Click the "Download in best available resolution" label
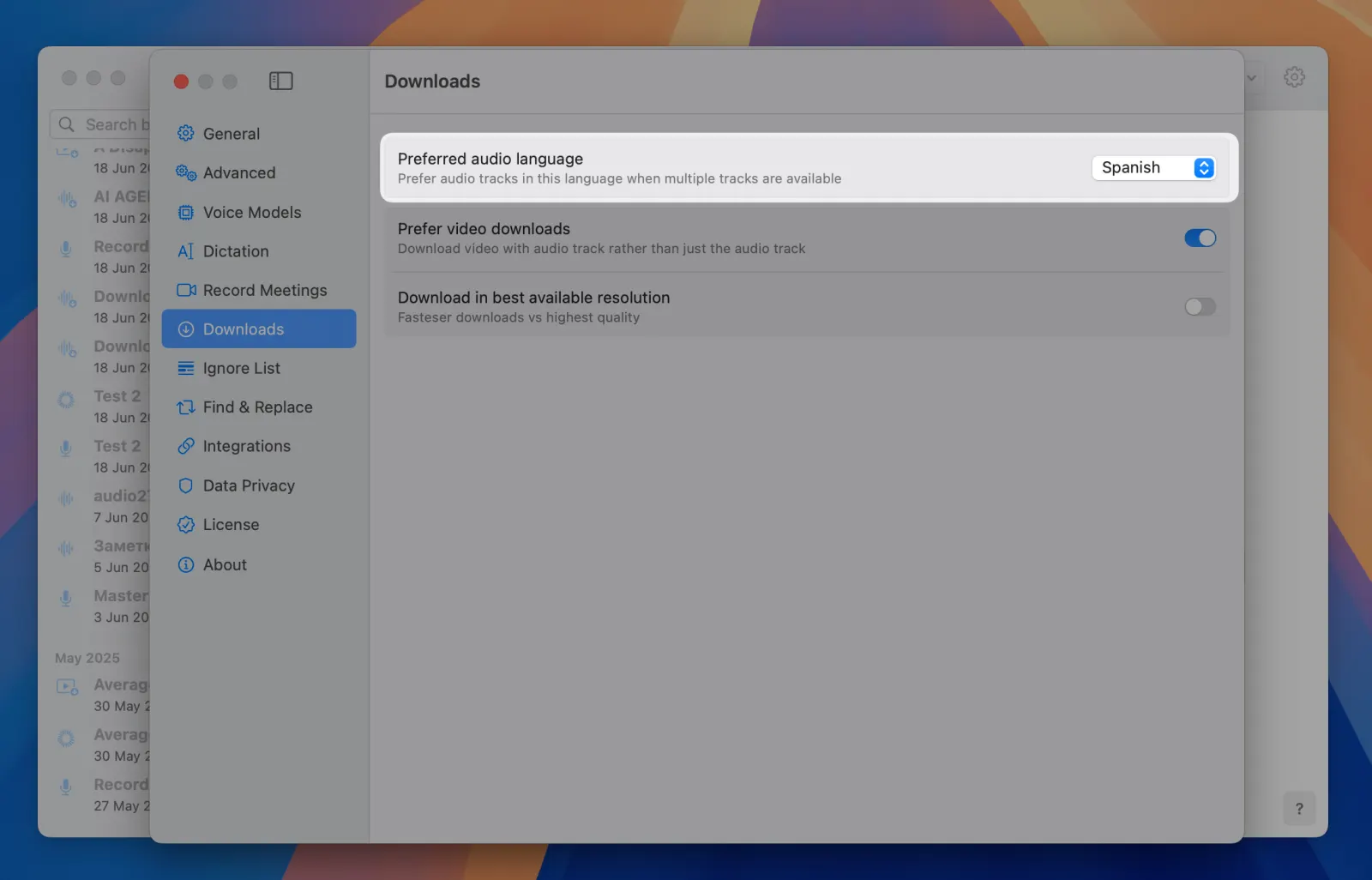The image size is (1372, 880). tap(533, 298)
